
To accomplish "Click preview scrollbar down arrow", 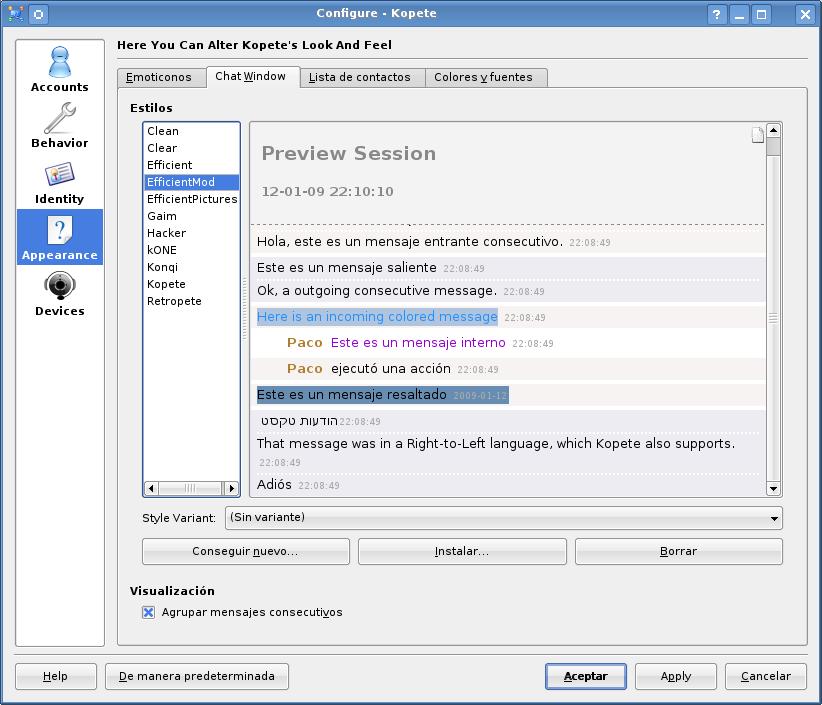I will click(773, 489).
